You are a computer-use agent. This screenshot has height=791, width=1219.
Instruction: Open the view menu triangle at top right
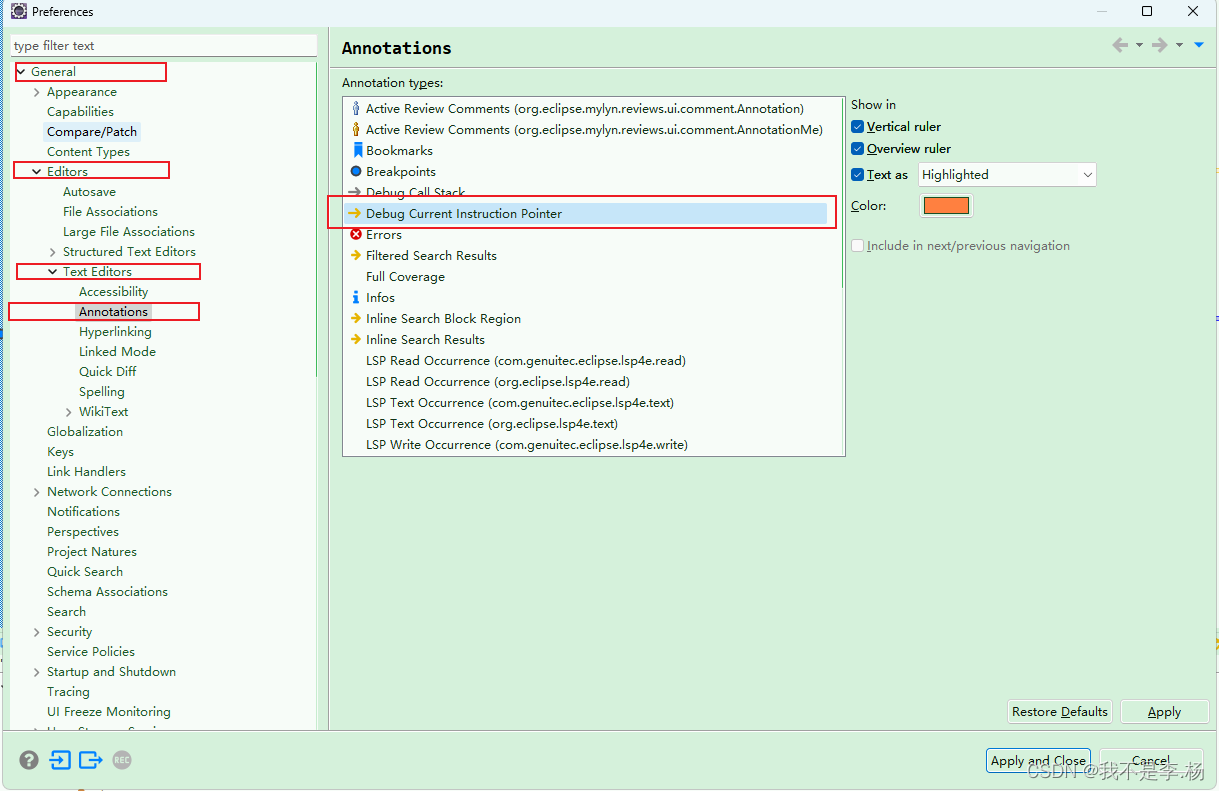[x=1199, y=45]
